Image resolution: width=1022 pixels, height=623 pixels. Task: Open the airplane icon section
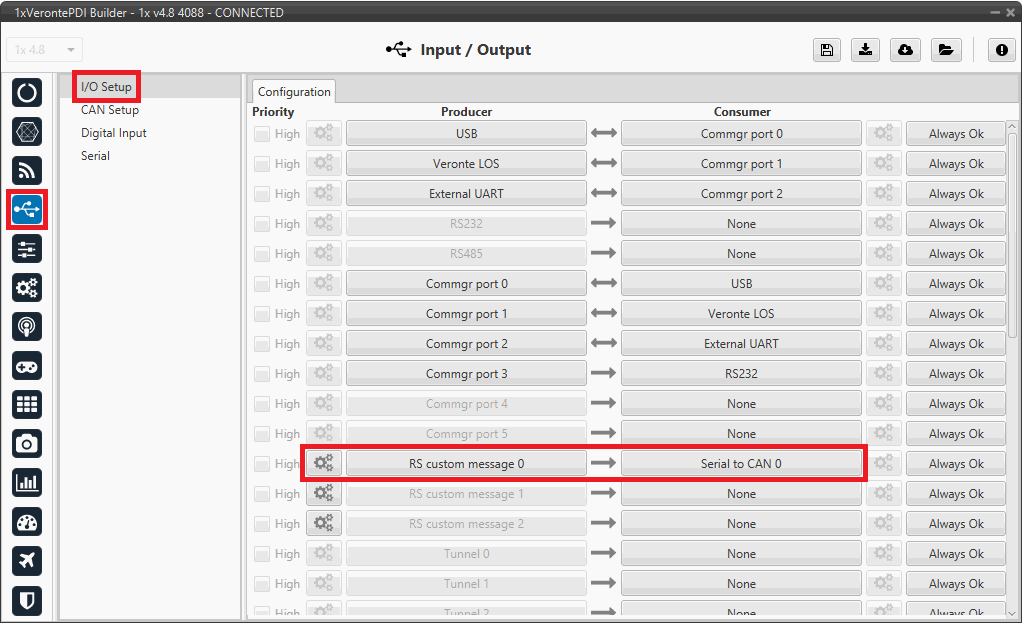coord(27,560)
